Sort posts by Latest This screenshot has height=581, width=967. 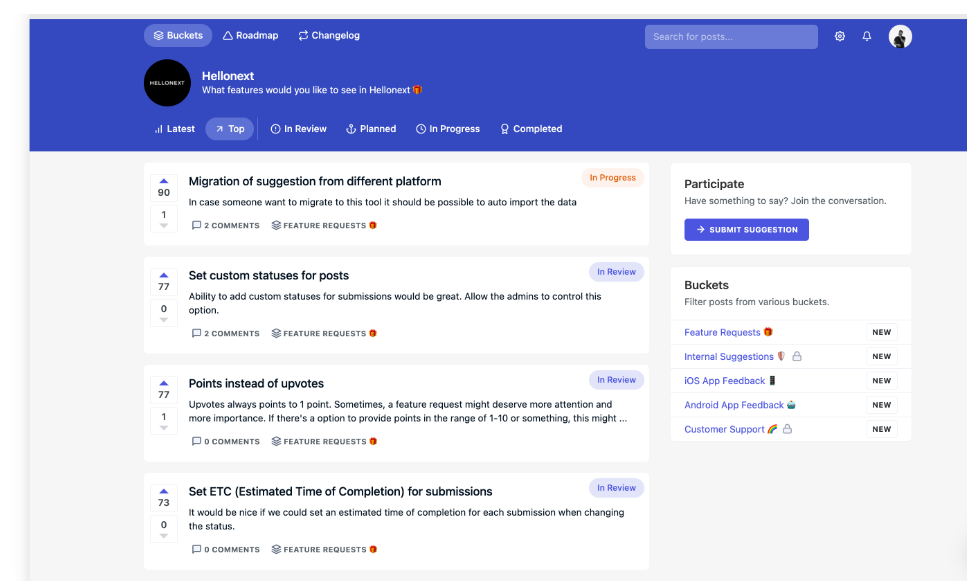click(174, 129)
